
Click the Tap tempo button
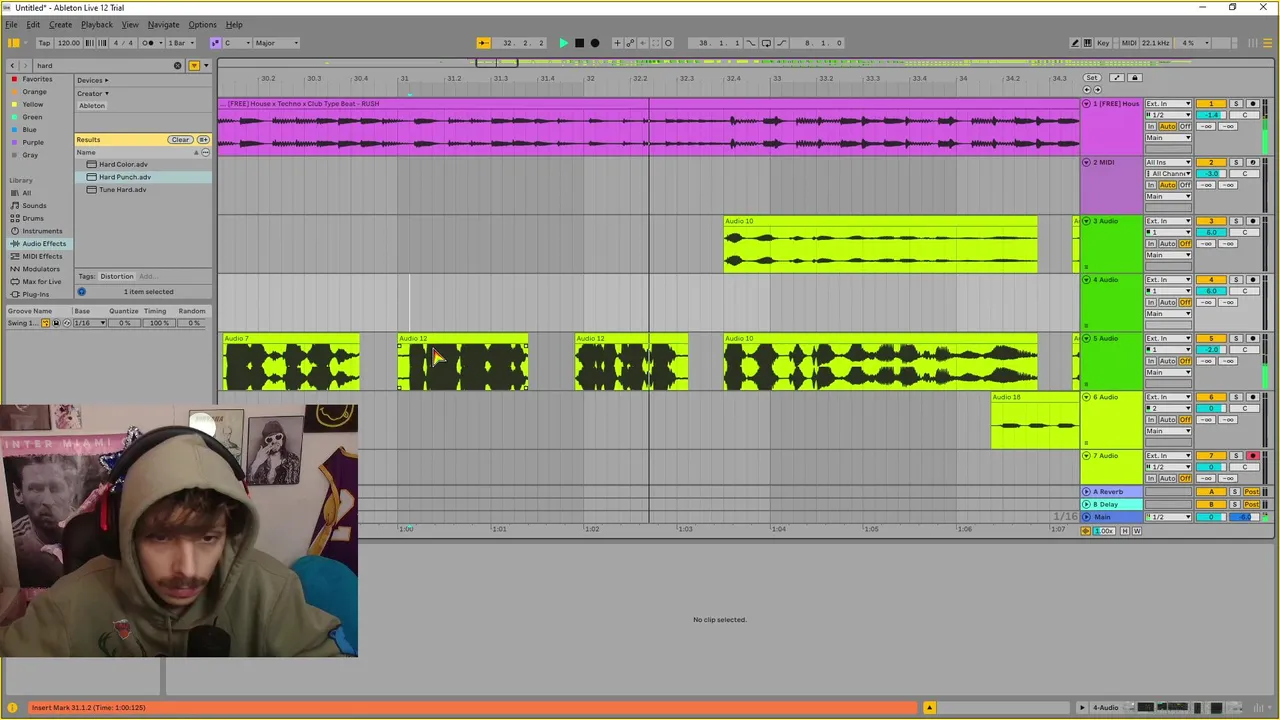(x=44, y=43)
